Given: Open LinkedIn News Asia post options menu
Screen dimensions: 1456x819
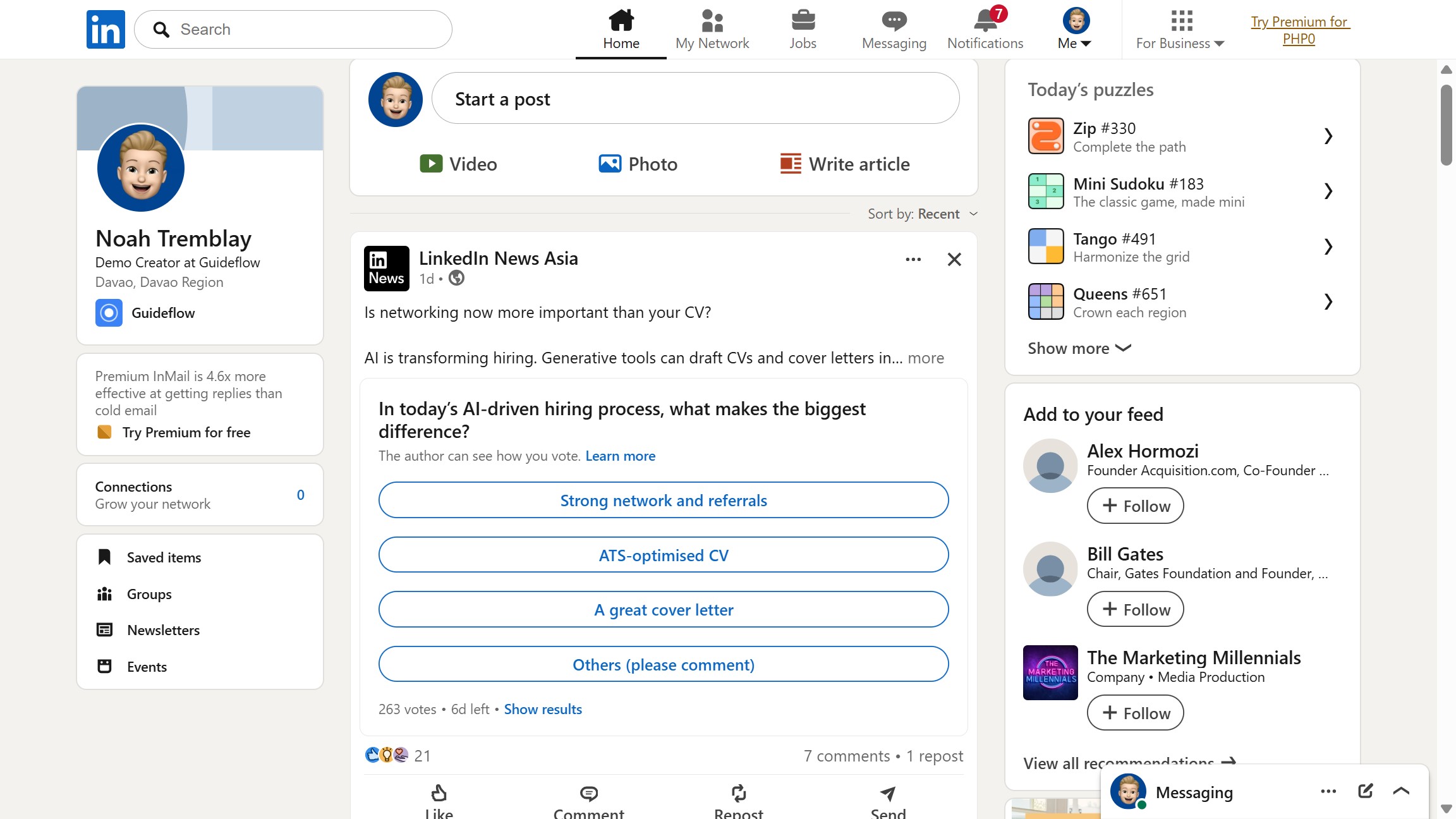Looking at the screenshot, I should click(913, 259).
